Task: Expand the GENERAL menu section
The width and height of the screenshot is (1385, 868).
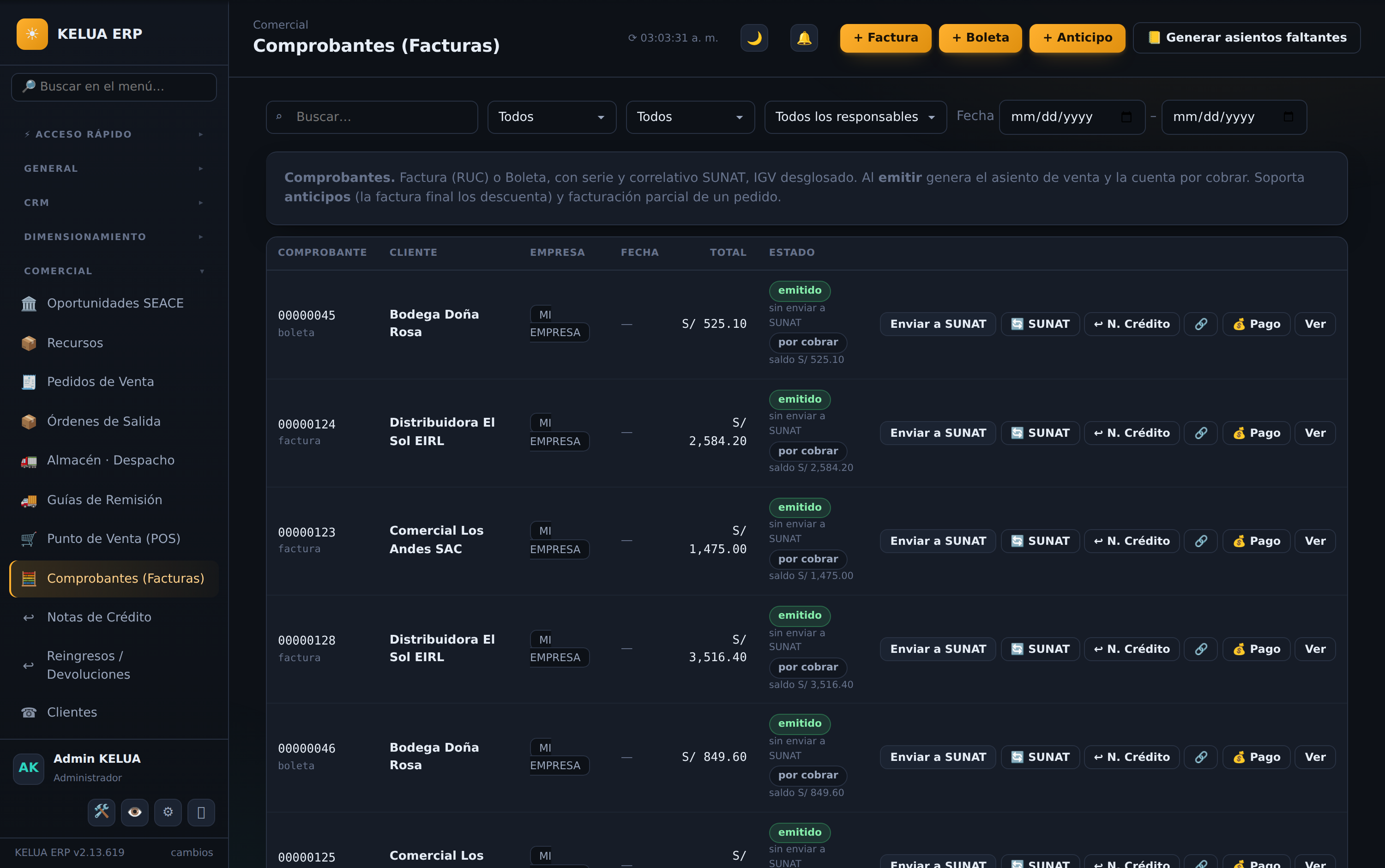Action: [114, 169]
